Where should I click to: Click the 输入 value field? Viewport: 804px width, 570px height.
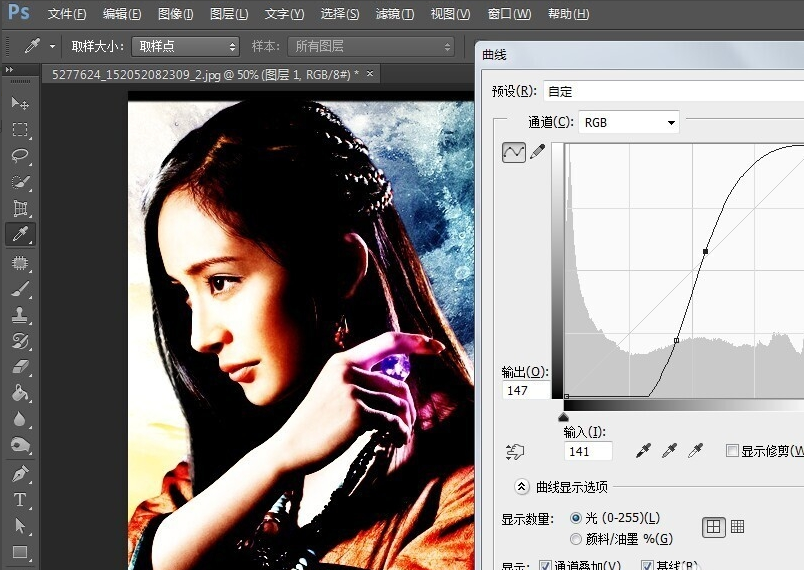pyautogui.click(x=588, y=451)
